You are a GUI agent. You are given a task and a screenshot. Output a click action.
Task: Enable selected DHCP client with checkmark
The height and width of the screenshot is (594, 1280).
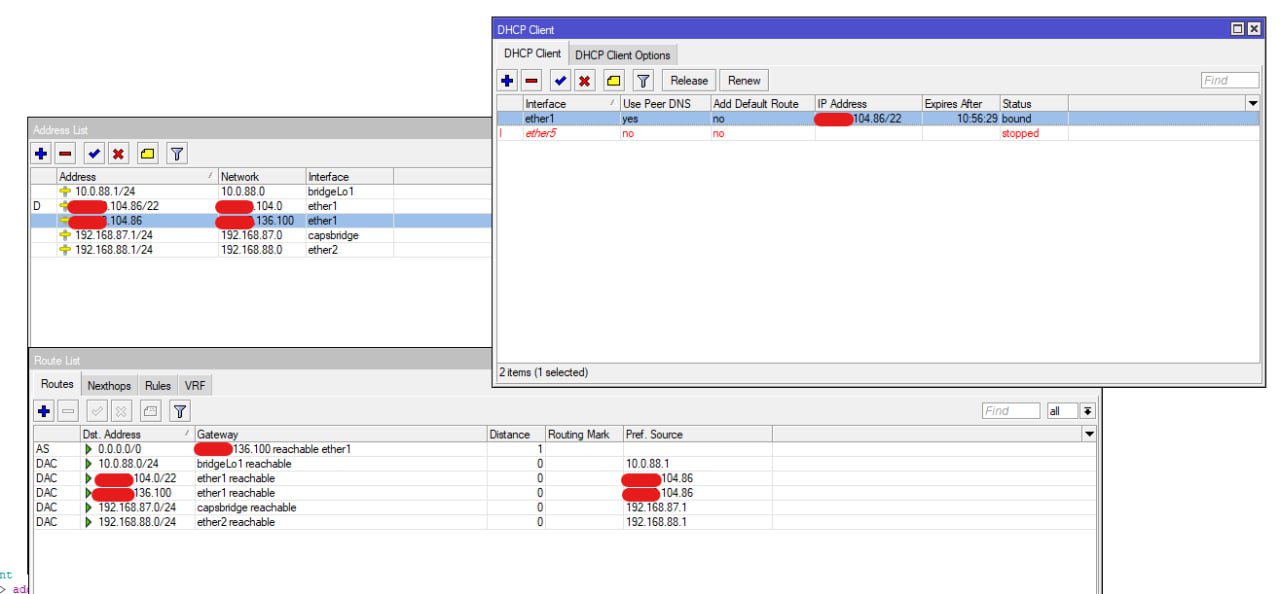pyautogui.click(x=560, y=81)
